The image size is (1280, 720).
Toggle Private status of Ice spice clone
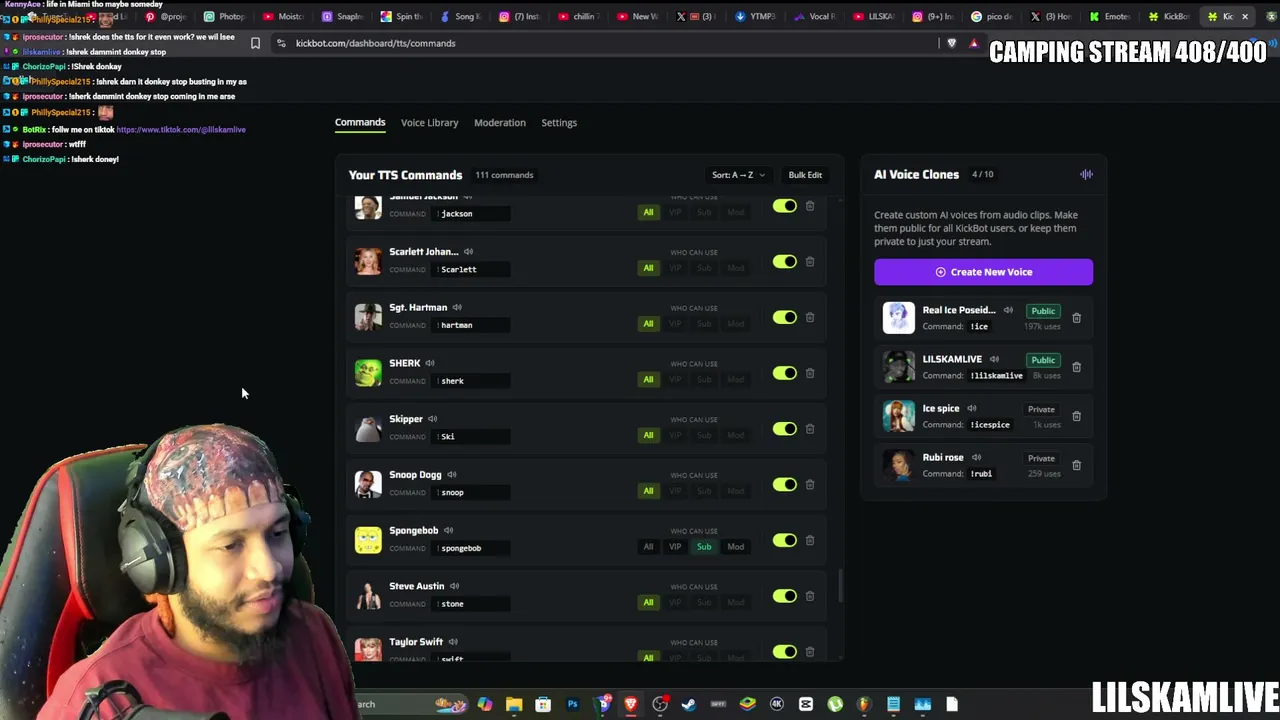point(1041,409)
